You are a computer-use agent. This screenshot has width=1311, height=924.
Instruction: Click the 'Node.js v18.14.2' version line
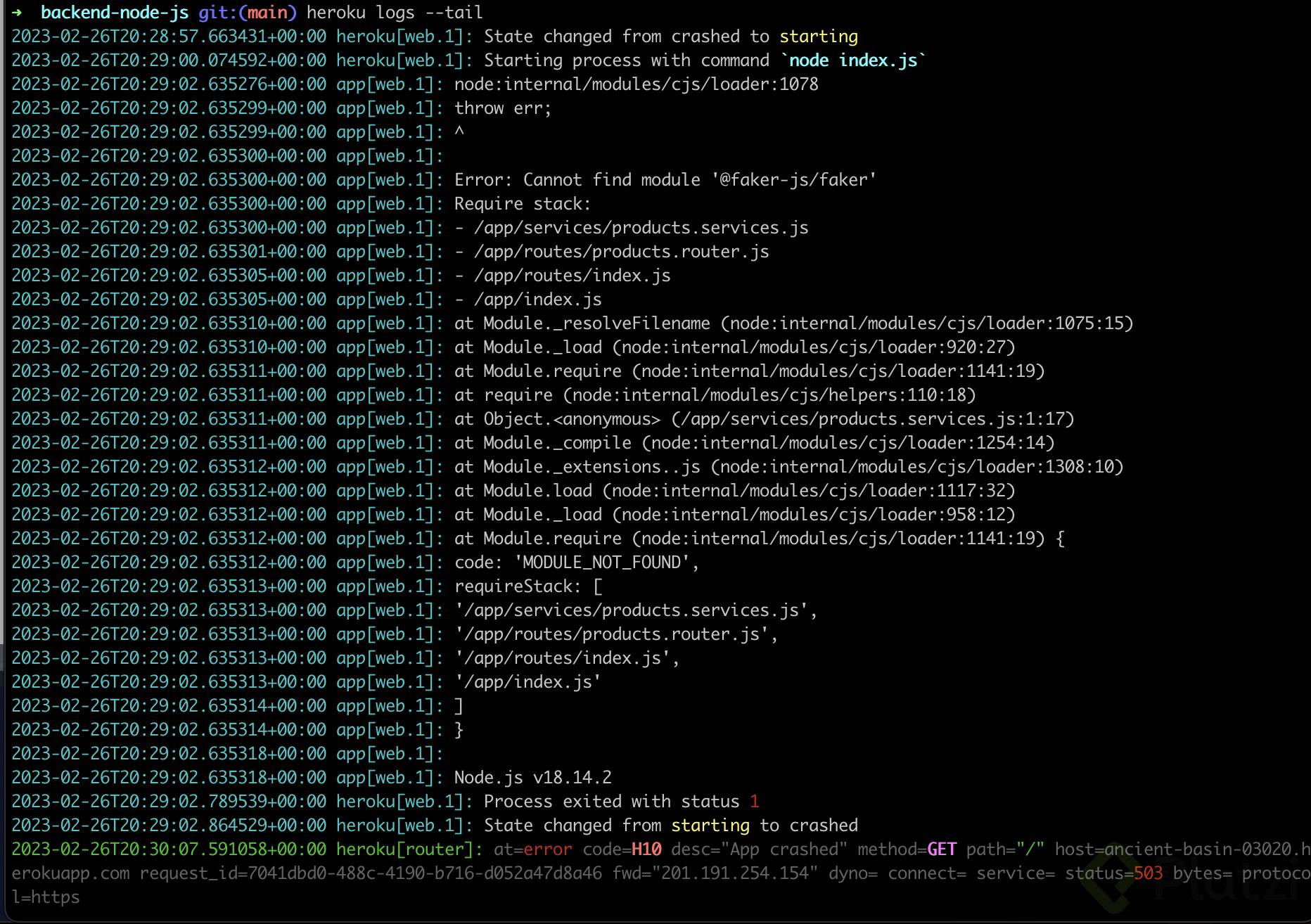click(x=533, y=778)
